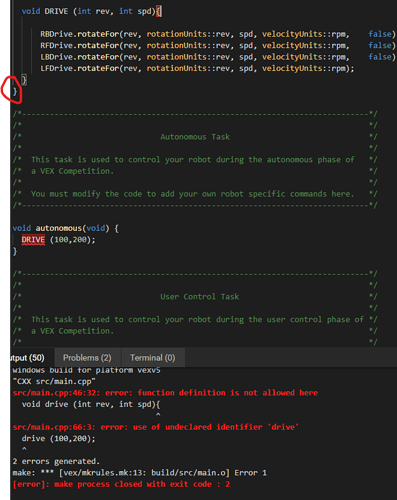This screenshot has width=397, height=500.
Task: Click error 'function definition is not allowed here'
Action: (165, 393)
